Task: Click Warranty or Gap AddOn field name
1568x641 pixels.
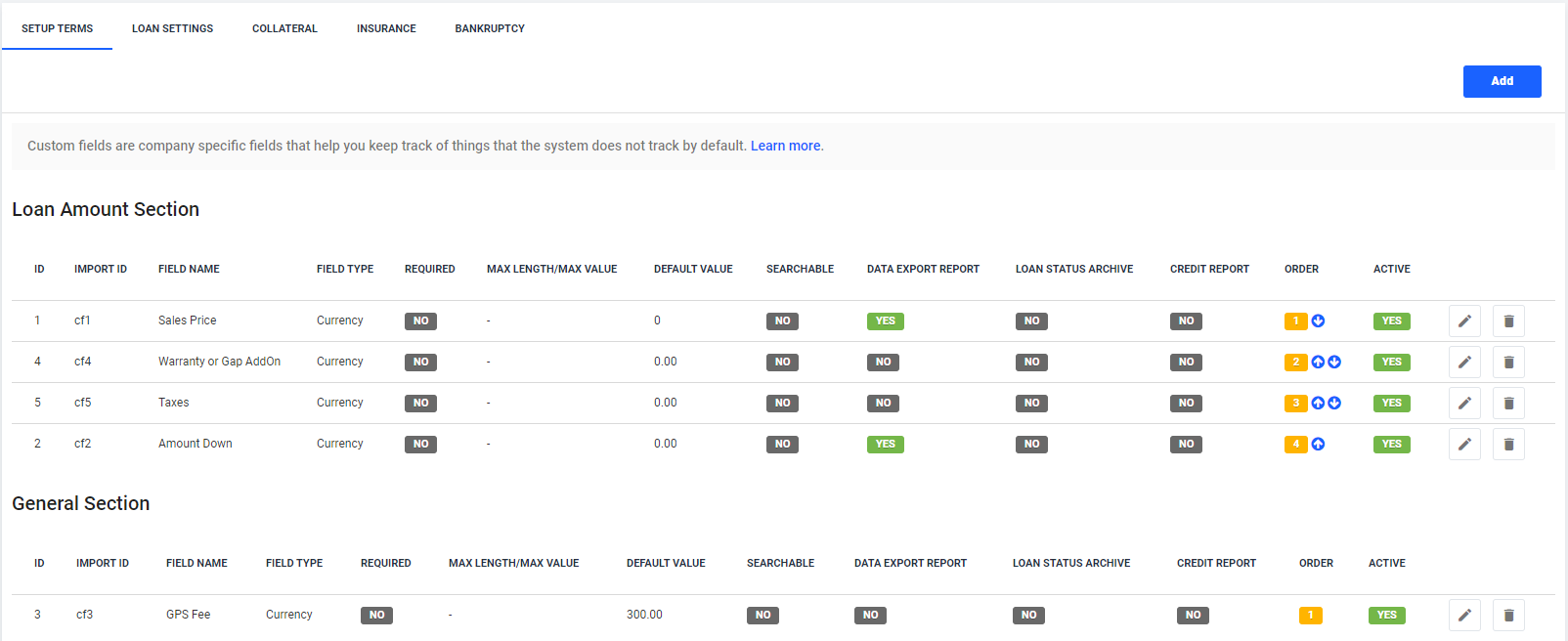Action: point(219,362)
